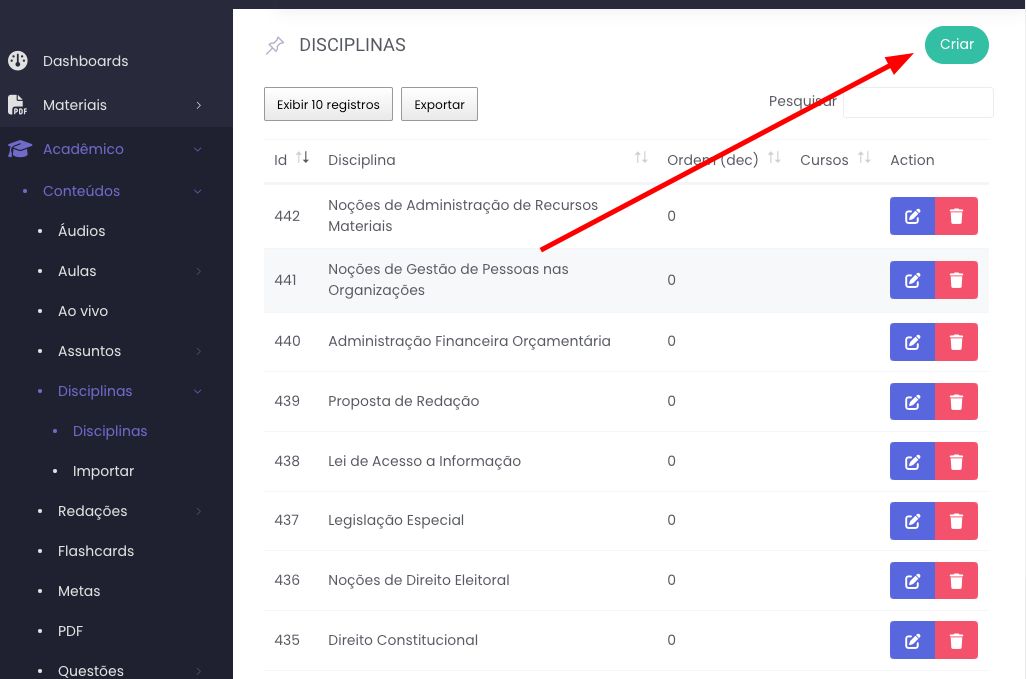Sort by Disciplina column arrows

click(x=641, y=159)
